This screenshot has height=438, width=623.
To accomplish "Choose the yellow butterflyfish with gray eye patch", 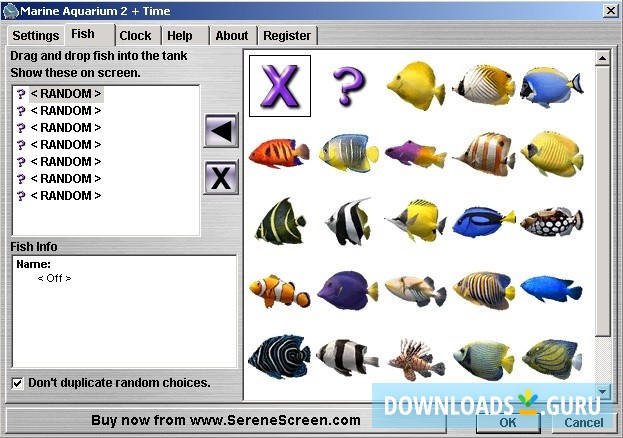I will (552, 154).
